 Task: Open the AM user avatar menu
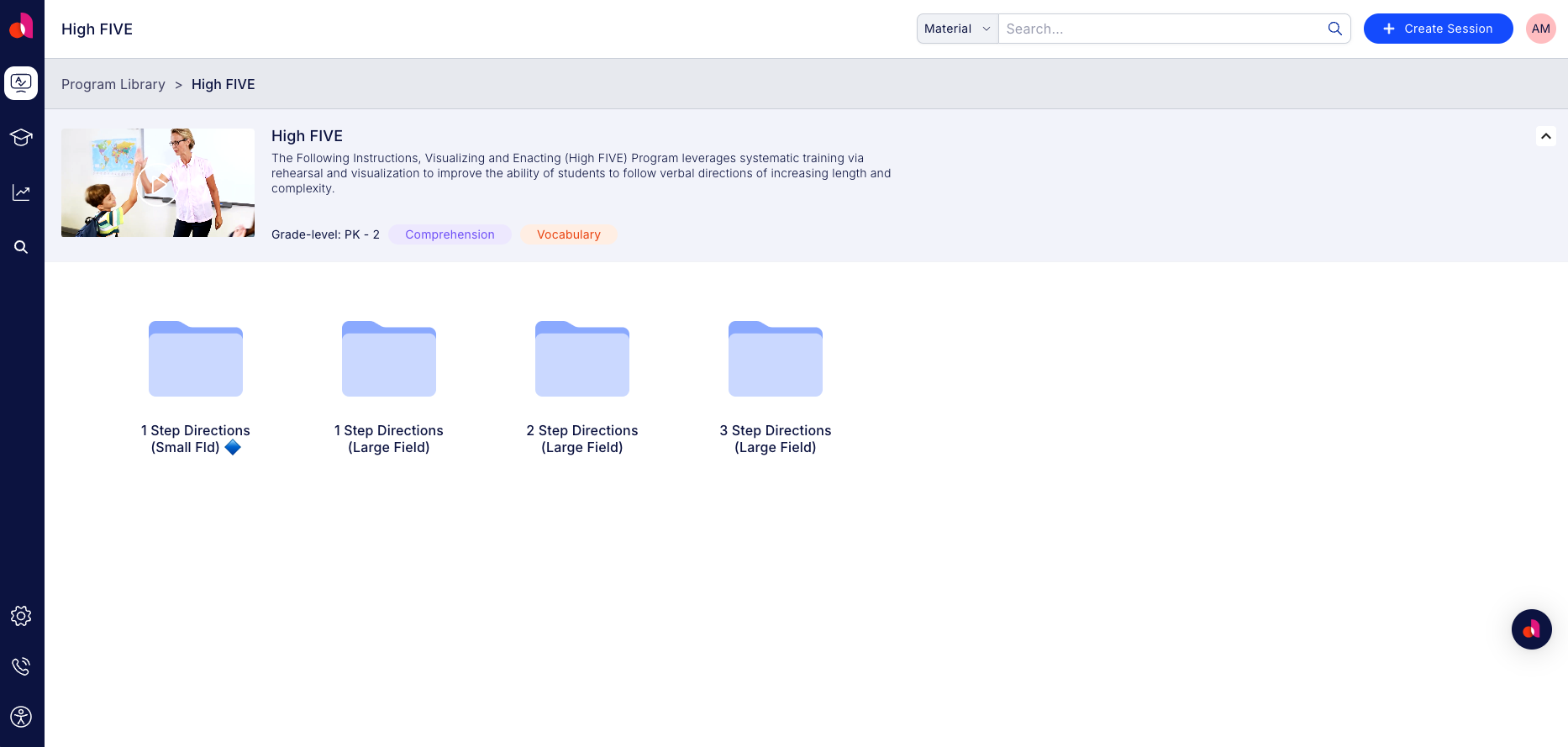click(x=1540, y=29)
